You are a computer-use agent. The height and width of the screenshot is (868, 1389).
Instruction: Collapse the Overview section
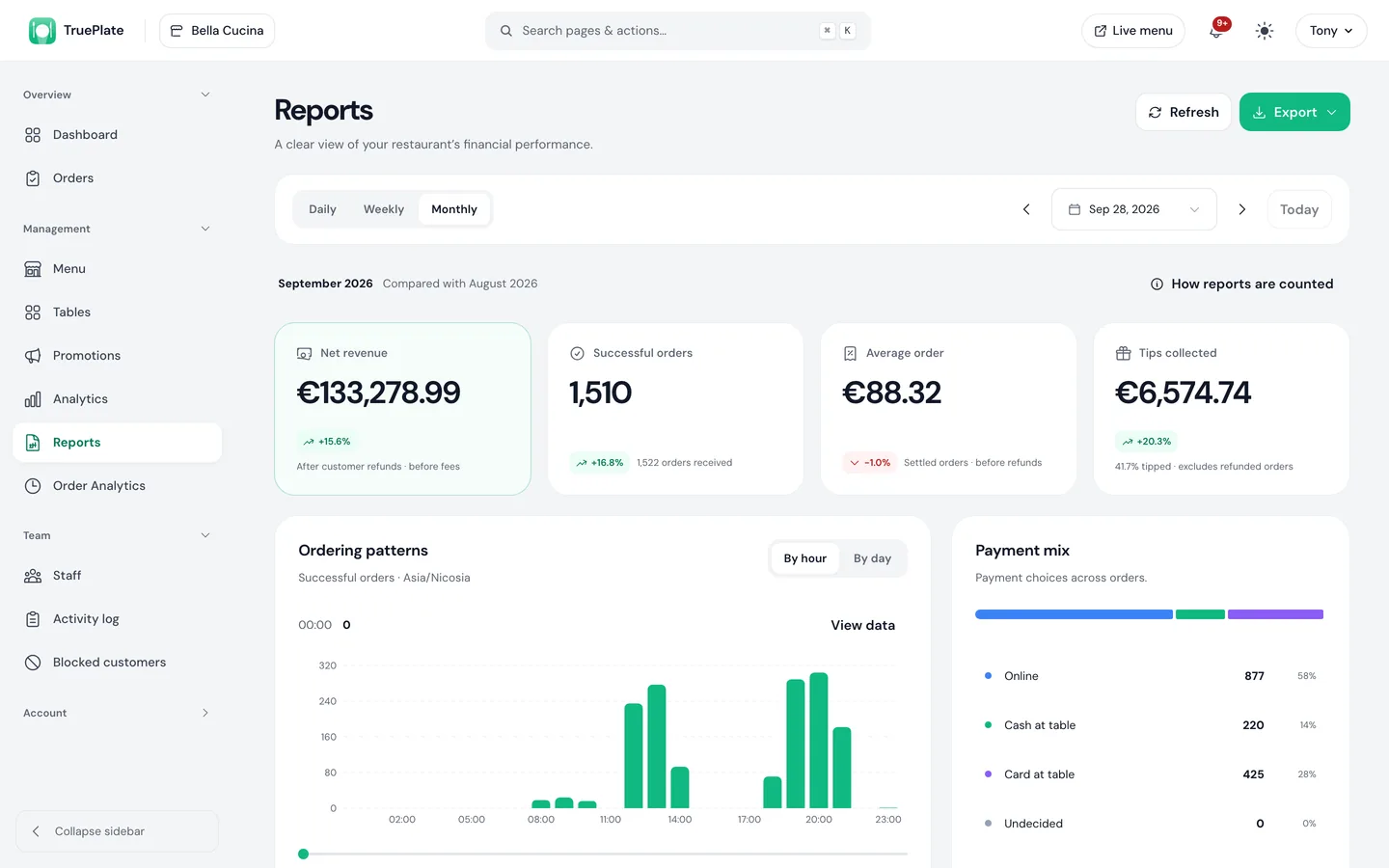click(x=204, y=95)
